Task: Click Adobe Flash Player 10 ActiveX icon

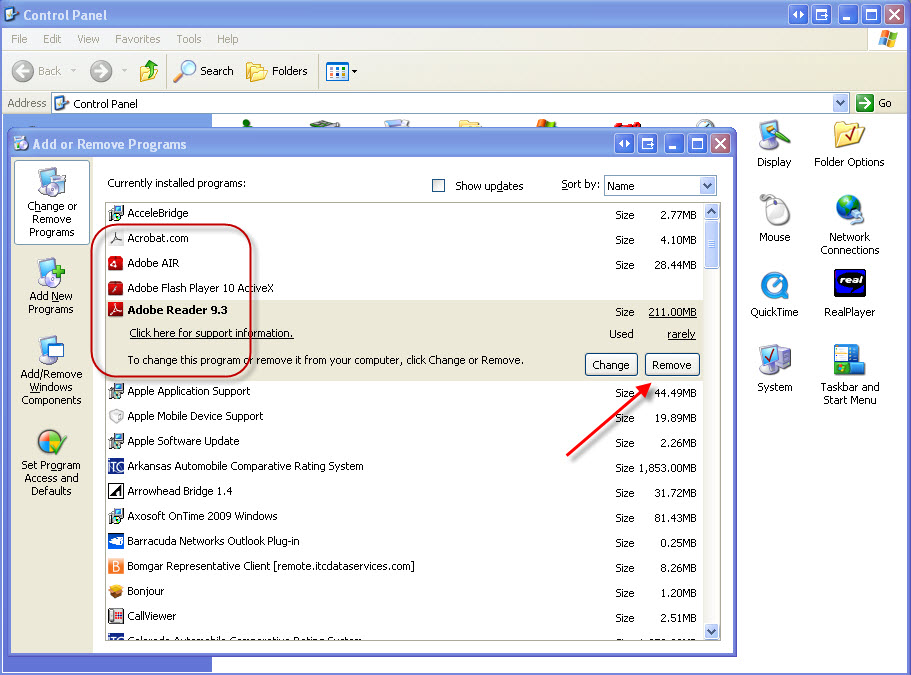Action: pos(116,288)
